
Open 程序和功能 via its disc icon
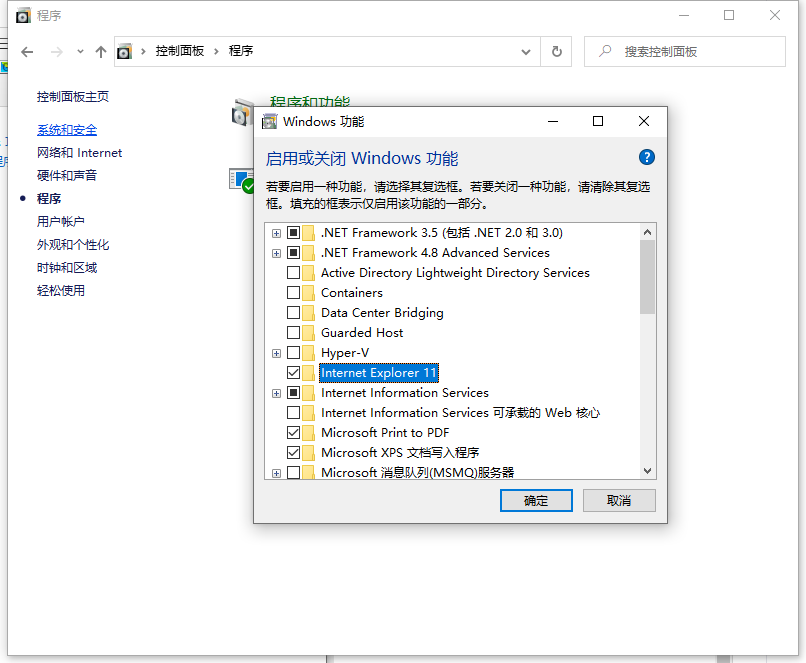tap(241, 114)
